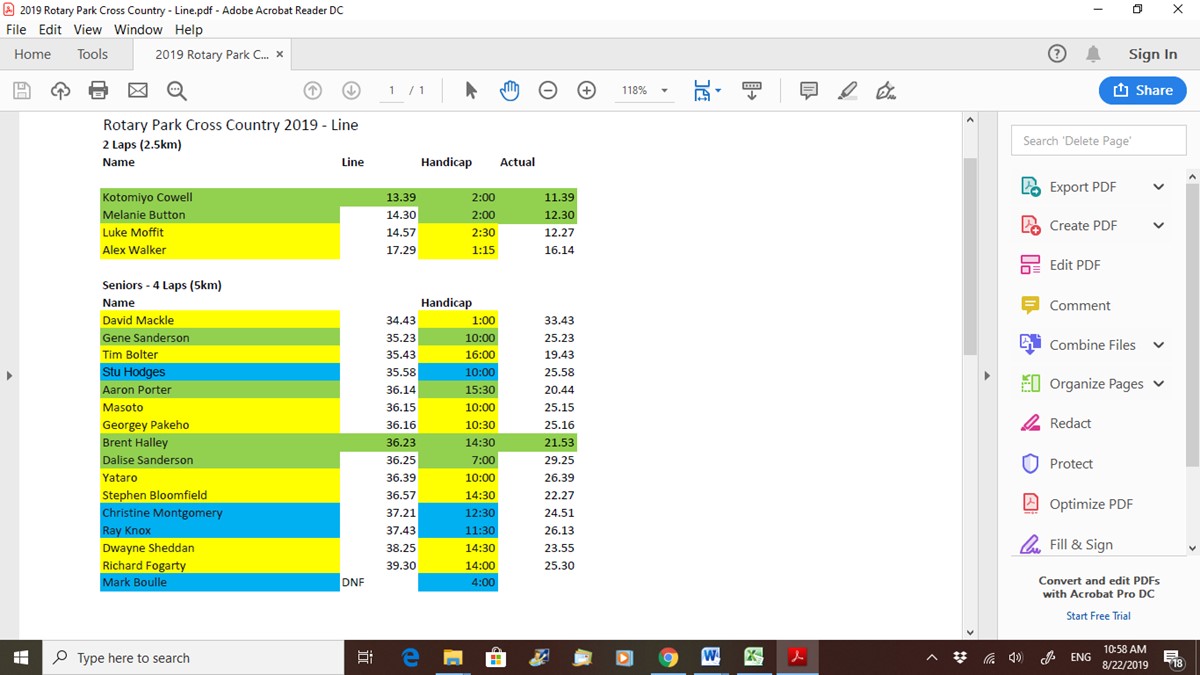Expand the Combine Files chevron
The width and height of the screenshot is (1200, 675).
[x=1159, y=345]
